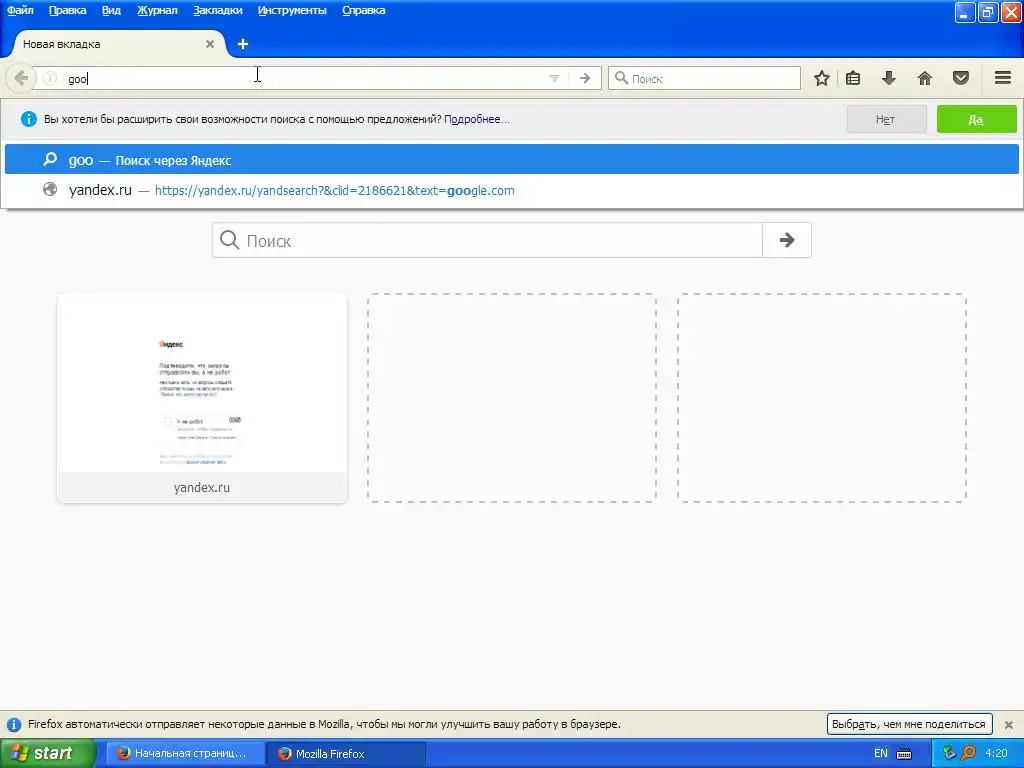The height and width of the screenshot is (768, 1024).
Task: Click magnifier icon in page search field
Action: tap(229, 240)
